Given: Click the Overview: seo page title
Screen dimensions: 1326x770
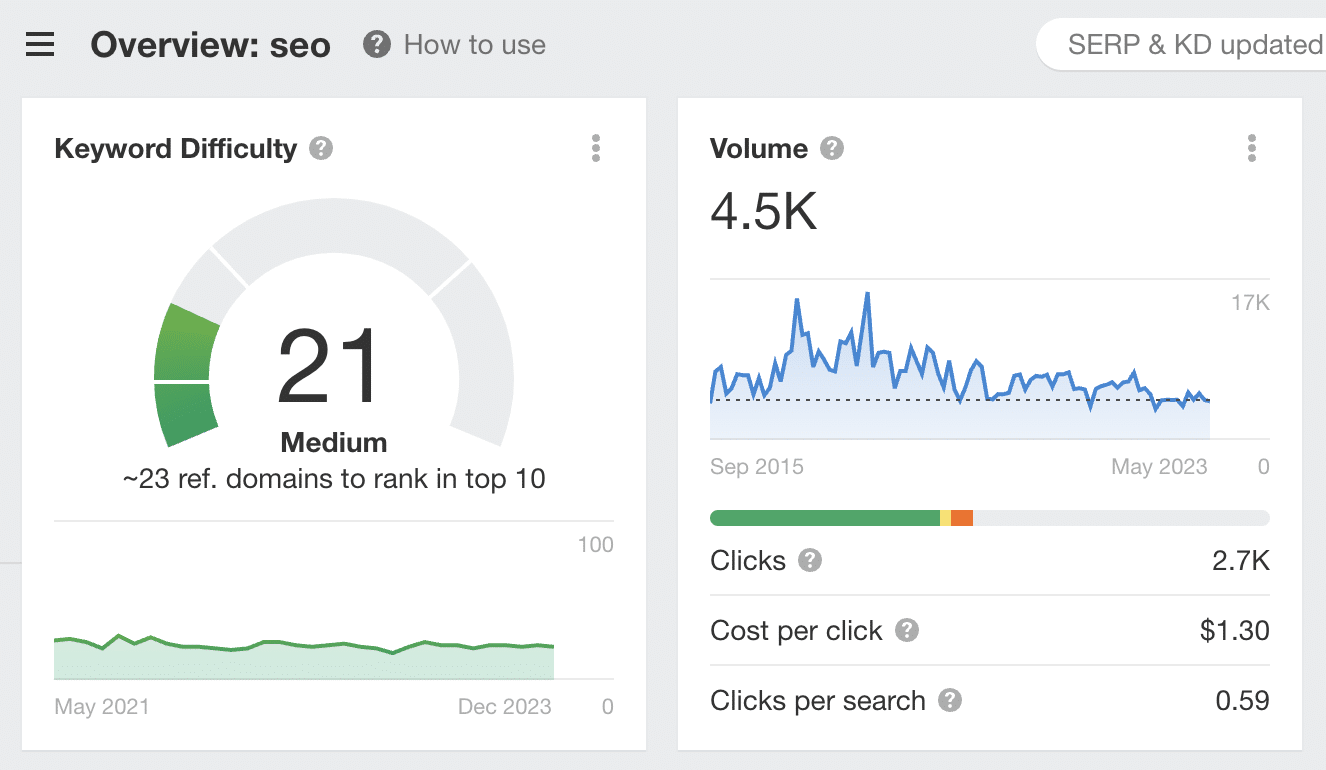Looking at the screenshot, I should (x=211, y=45).
